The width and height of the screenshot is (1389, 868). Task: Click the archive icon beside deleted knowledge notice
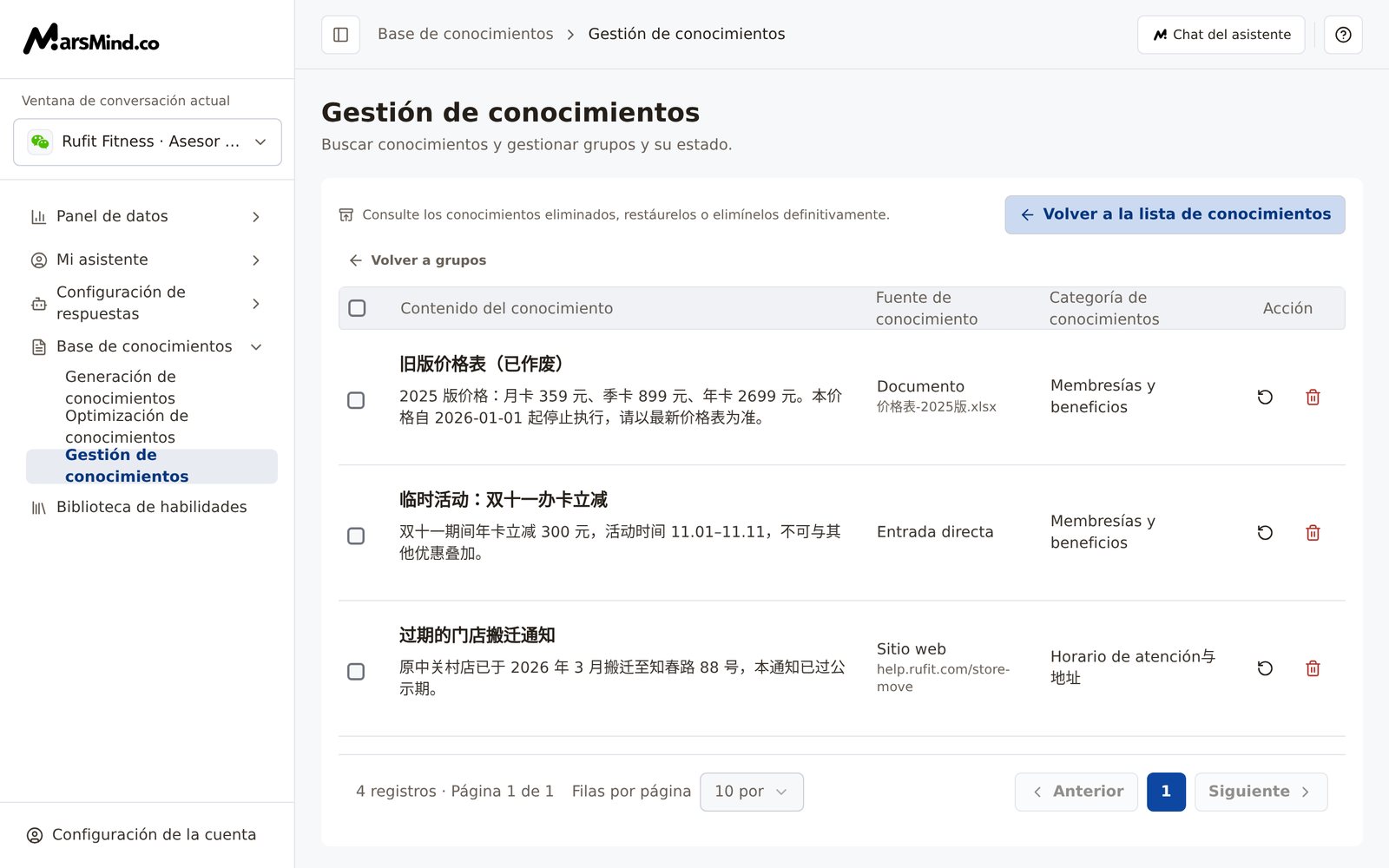click(x=346, y=214)
